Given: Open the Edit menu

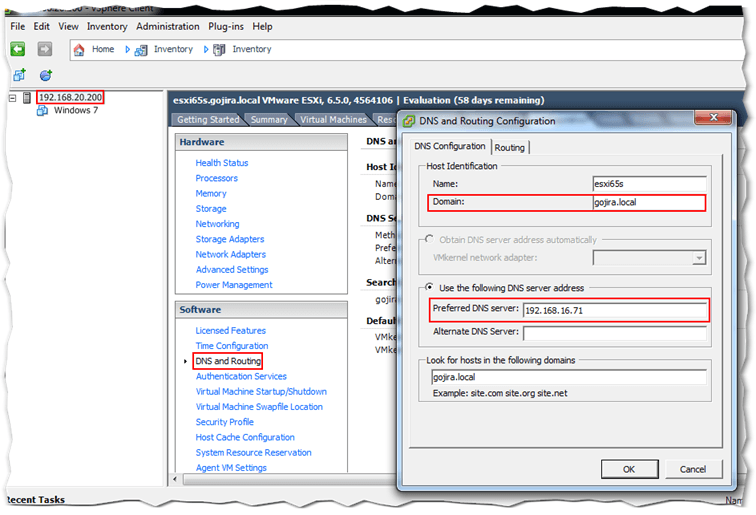Looking at the screenshot, I should [x=41, y=27].
